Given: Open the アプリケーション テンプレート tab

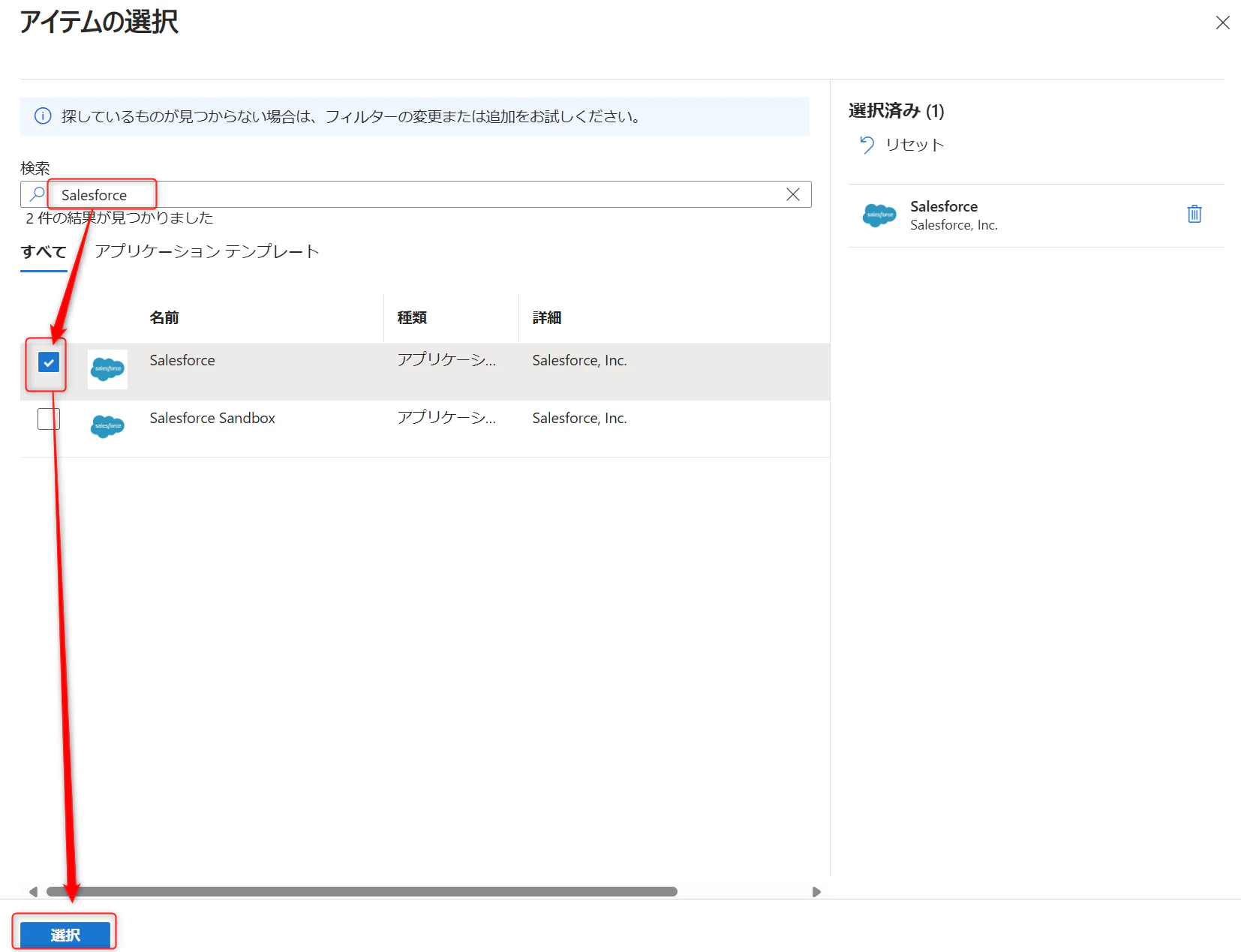Looking at the screenshot, I should [207, 251].
